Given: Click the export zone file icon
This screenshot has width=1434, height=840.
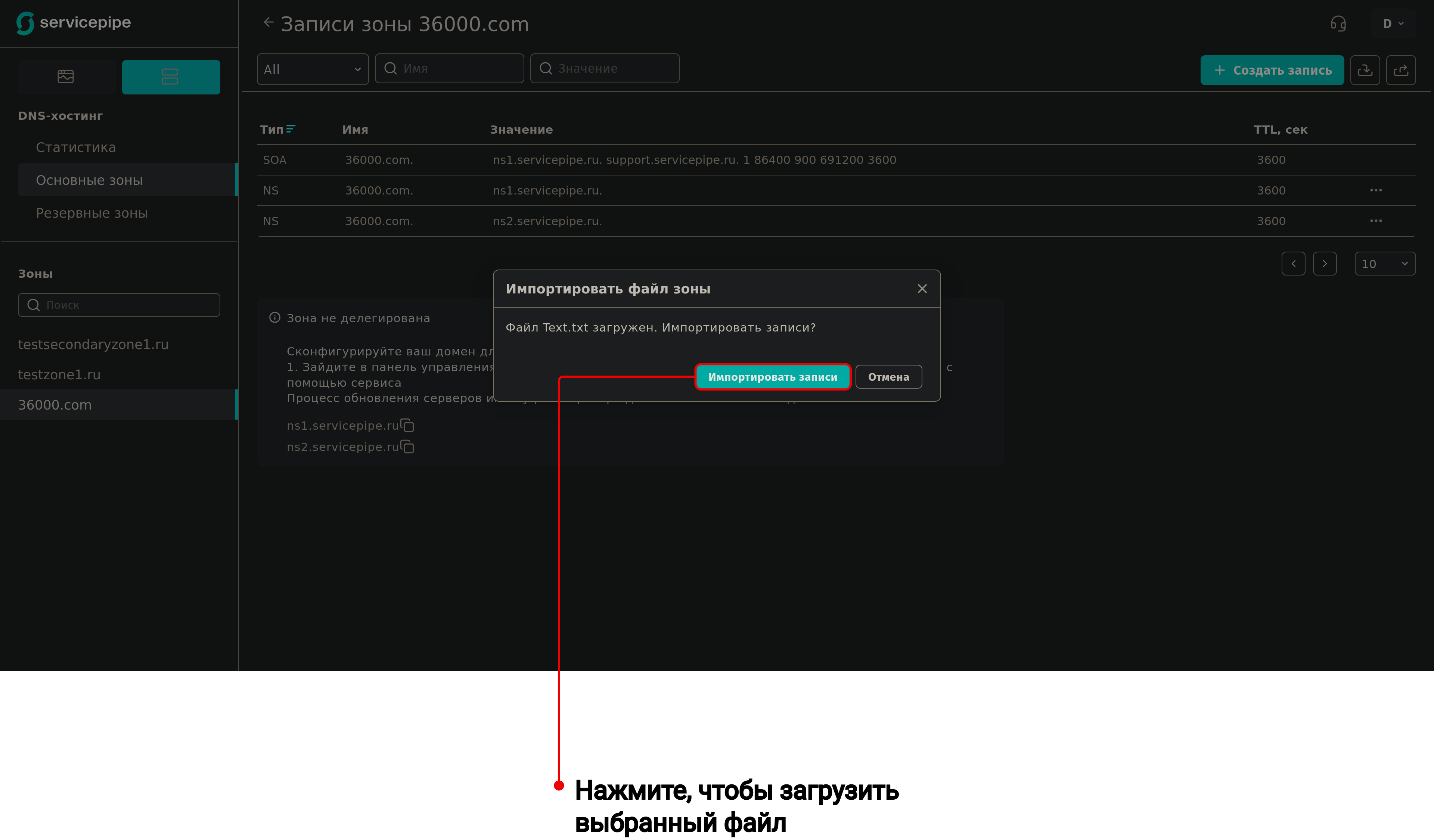Looking at the screenshot, I should (1400, 70).
